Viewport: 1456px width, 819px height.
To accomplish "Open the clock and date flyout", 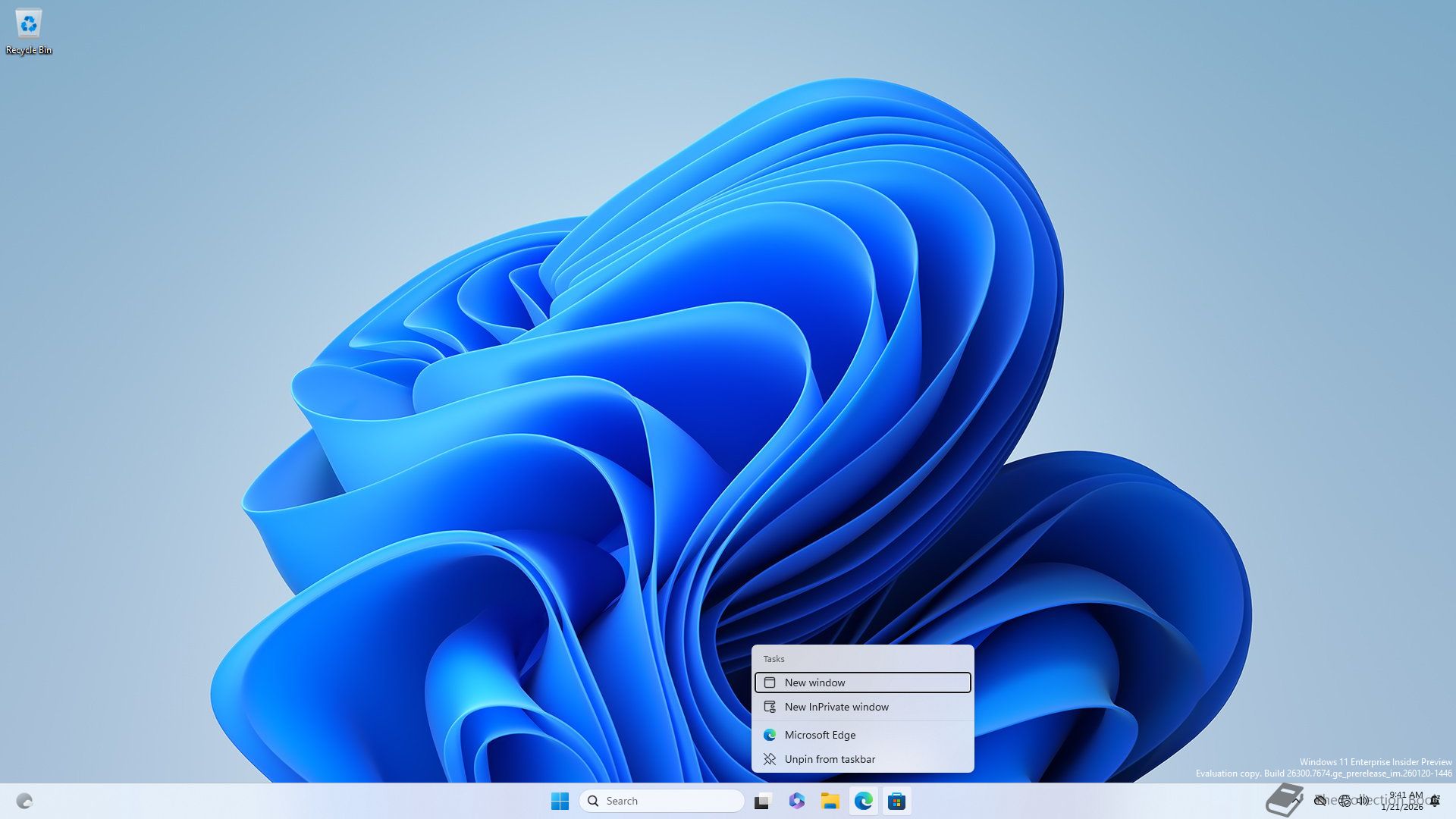I will (x=1404, y=801).
